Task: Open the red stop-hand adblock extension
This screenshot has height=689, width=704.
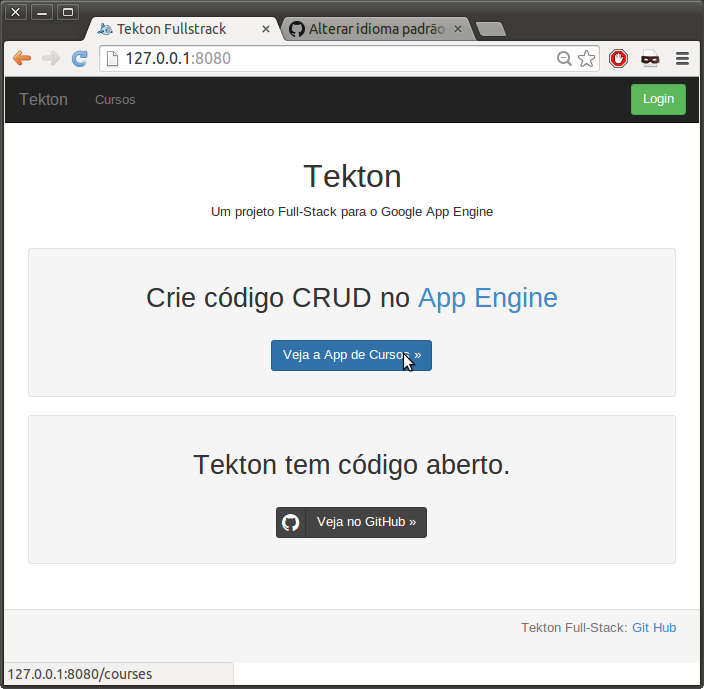Action: (618, 59)
